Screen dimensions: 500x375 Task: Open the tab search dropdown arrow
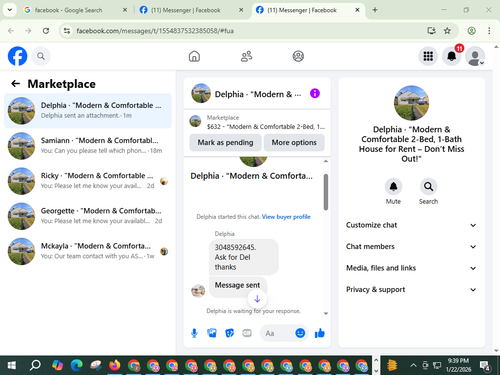pos(10,10)
